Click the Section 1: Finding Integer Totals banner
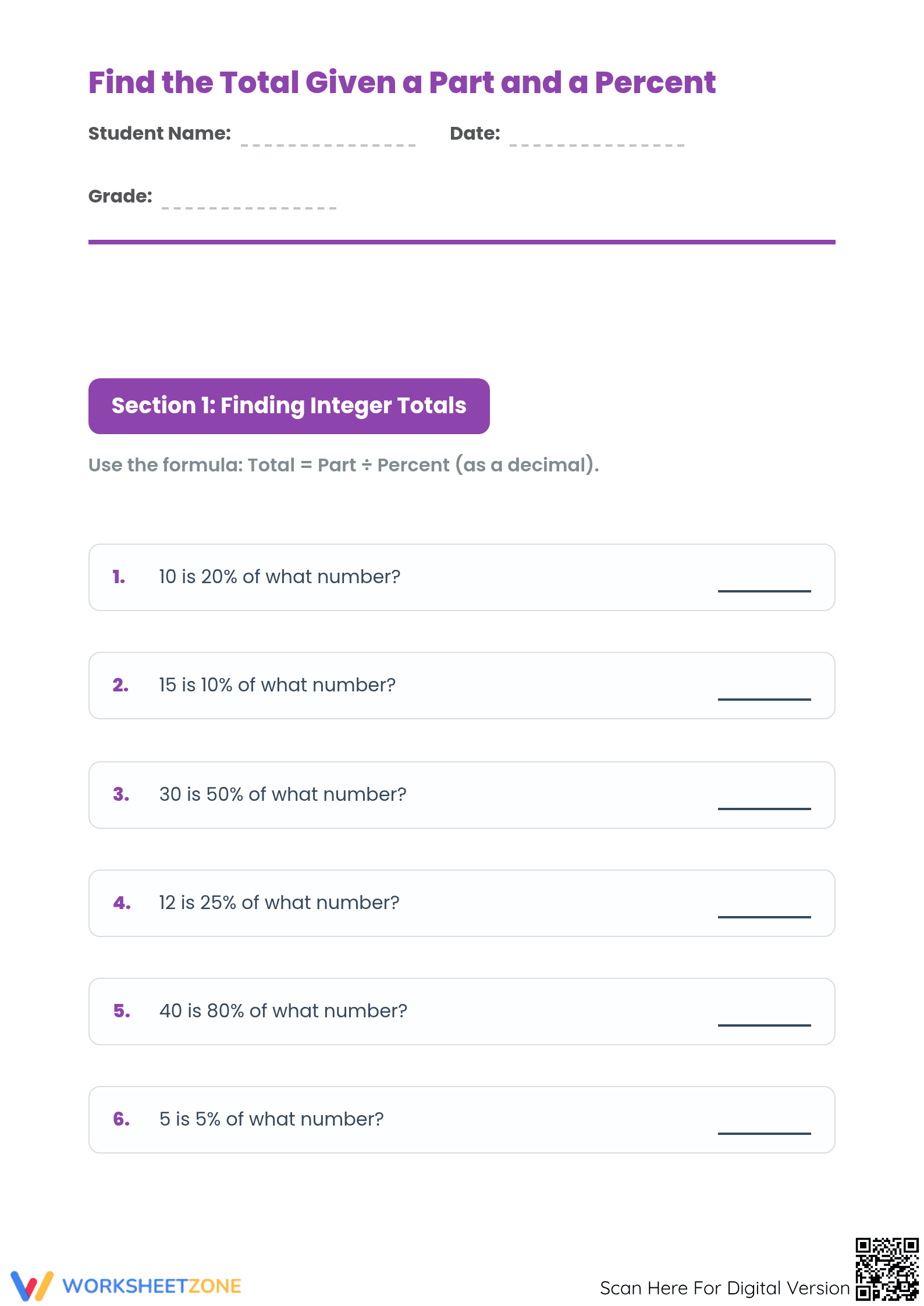924x1306 pixels. [289, 406]
